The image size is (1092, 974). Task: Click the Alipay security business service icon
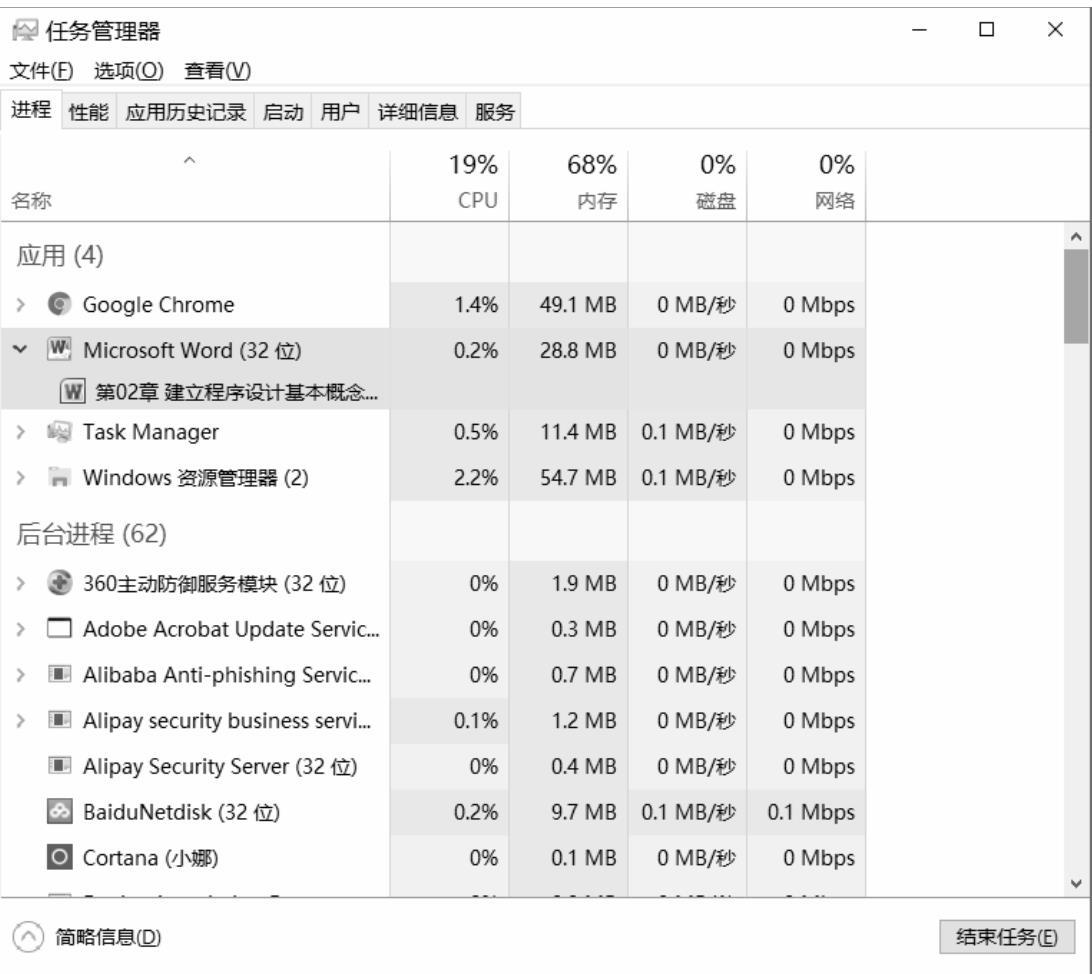coord(59,720)
